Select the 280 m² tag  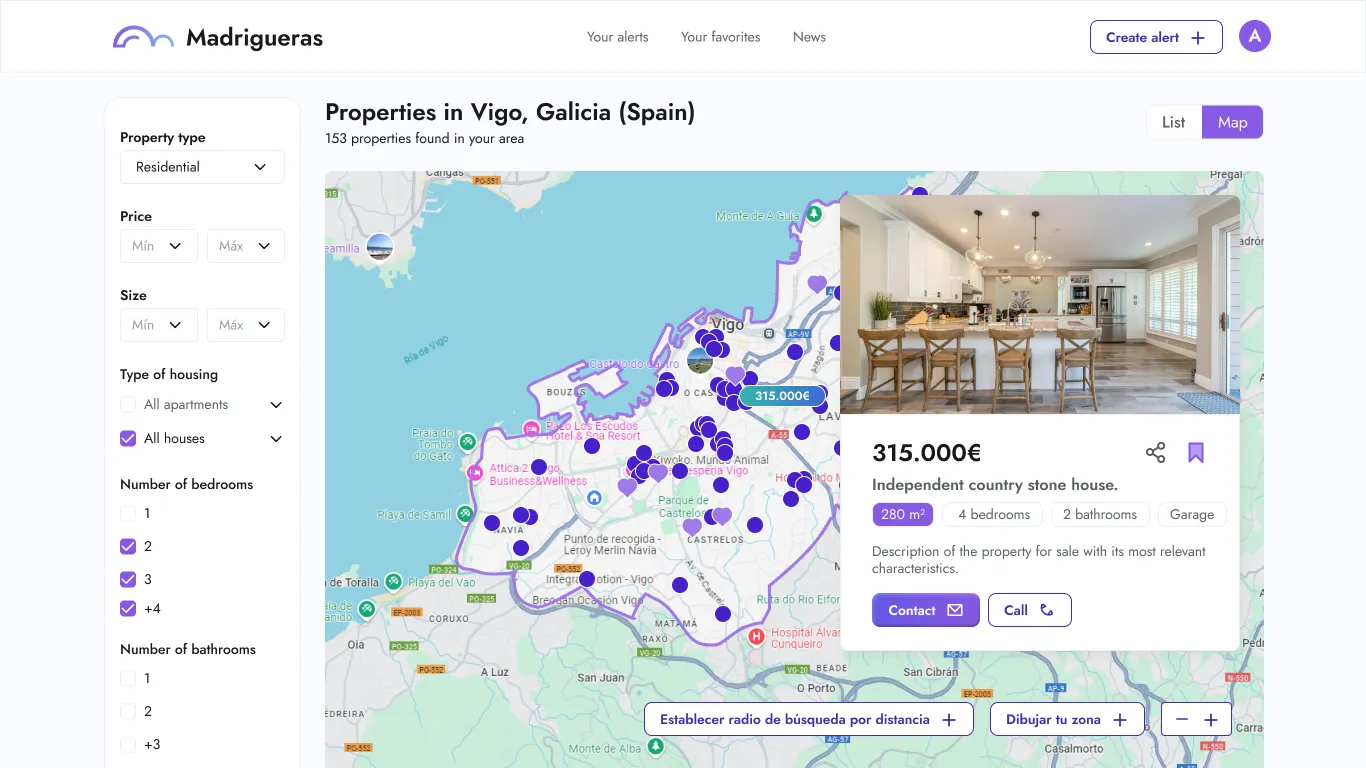[x=903, y=515]
